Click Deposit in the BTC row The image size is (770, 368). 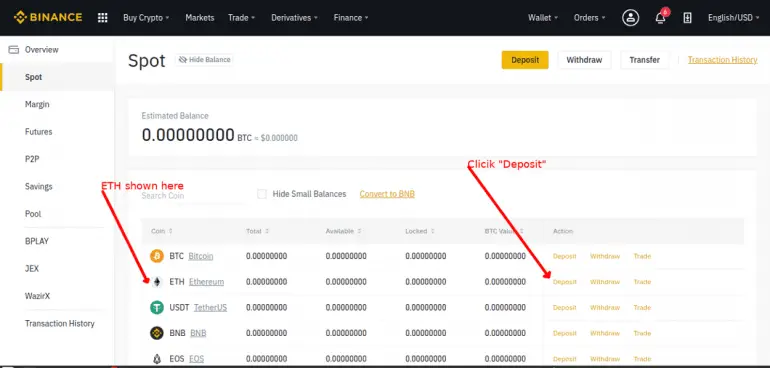pos(564,256)
